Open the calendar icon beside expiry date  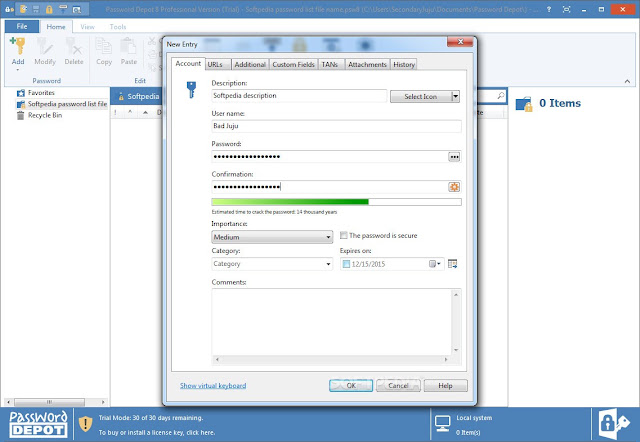coord(452,264)
